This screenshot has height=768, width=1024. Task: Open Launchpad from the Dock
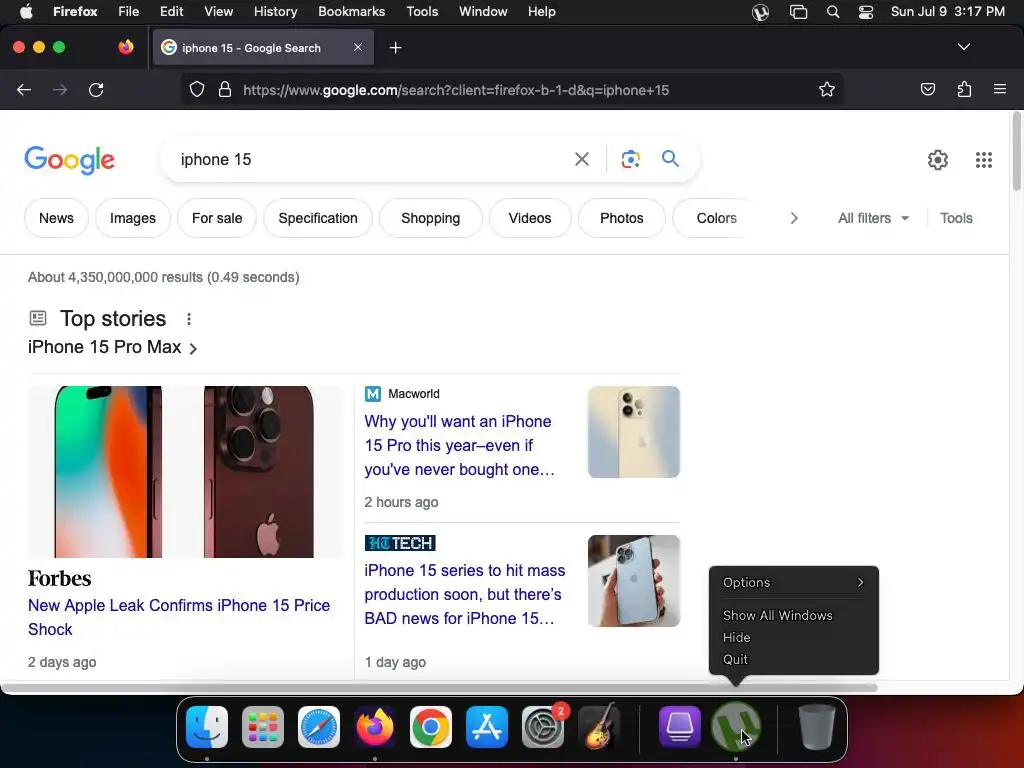point(263,727)
